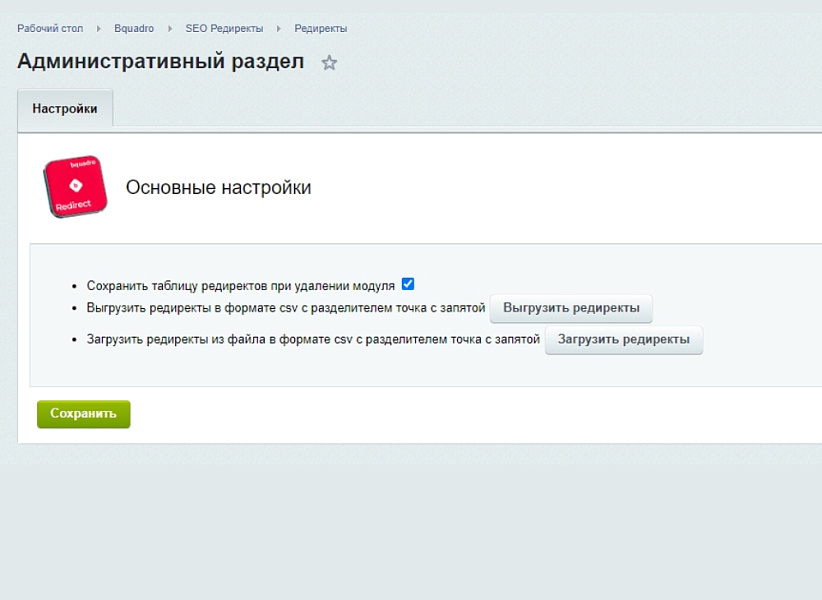Uncheck Сохранить таблицу редиректов при удалении модуля
The width and height of the screenshot is (822, 600).
(407, 283)
